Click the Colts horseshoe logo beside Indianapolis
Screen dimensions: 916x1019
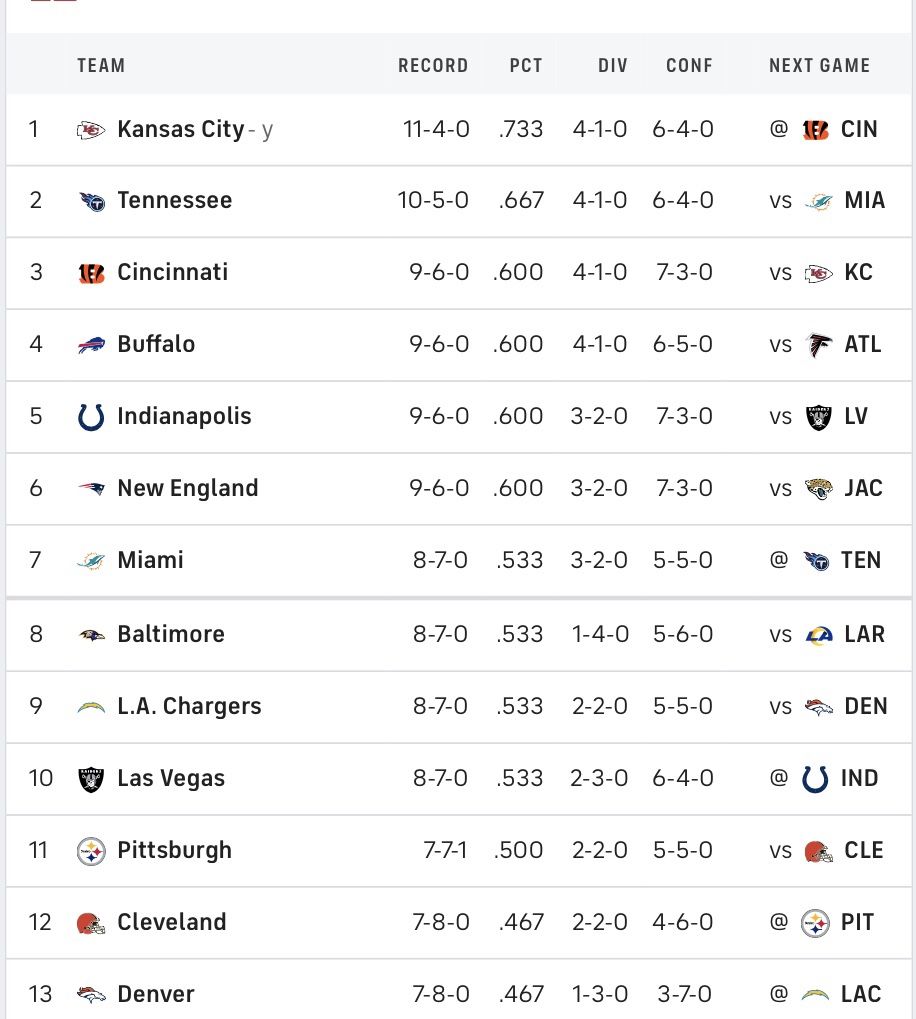click(91, 417)
